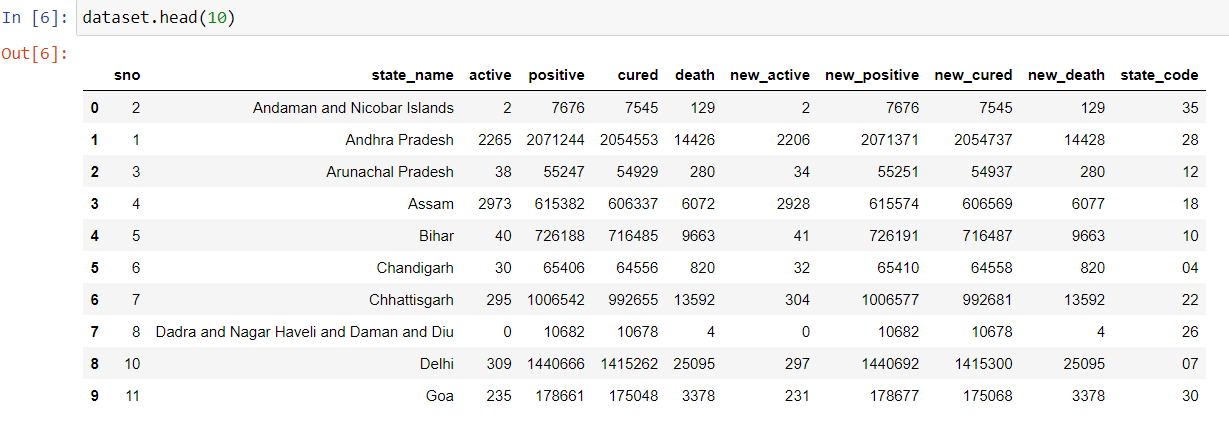Click the Goa state name cell

pos(440,395)
